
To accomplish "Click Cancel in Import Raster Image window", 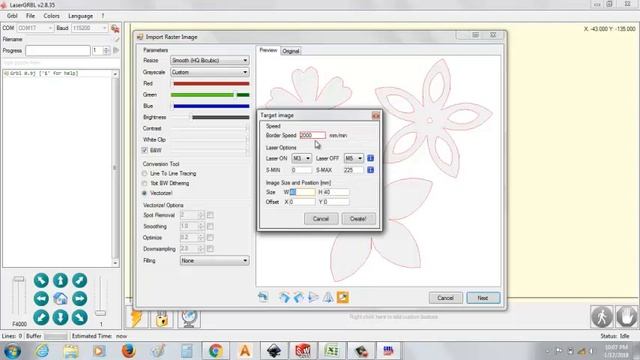I will click(445, 298).
